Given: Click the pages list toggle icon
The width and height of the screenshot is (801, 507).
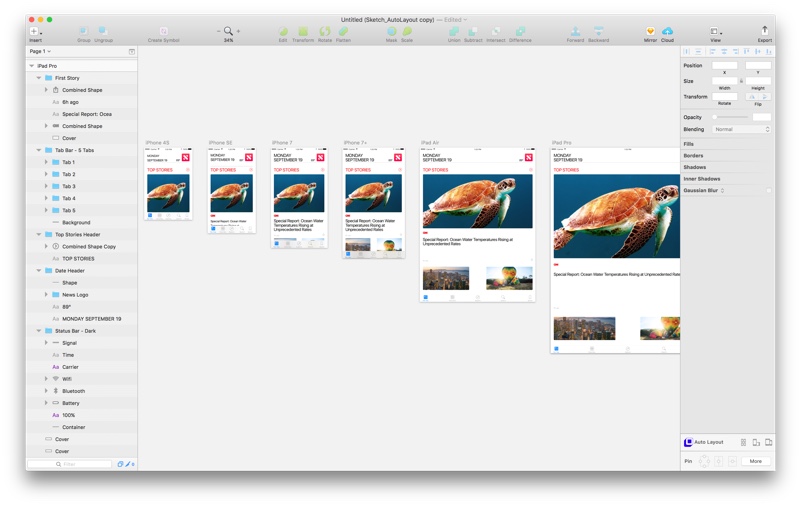Looking at the screenshot, I should (132, 51).
